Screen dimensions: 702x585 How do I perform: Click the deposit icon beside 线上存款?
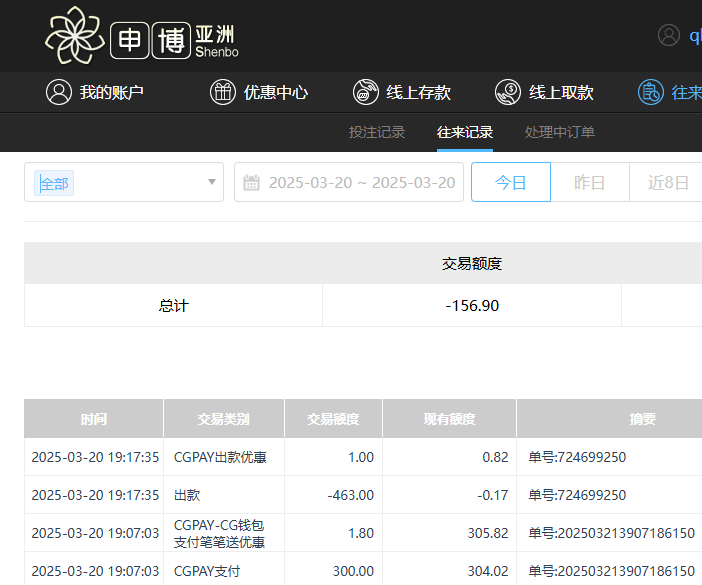coord(365,92)
